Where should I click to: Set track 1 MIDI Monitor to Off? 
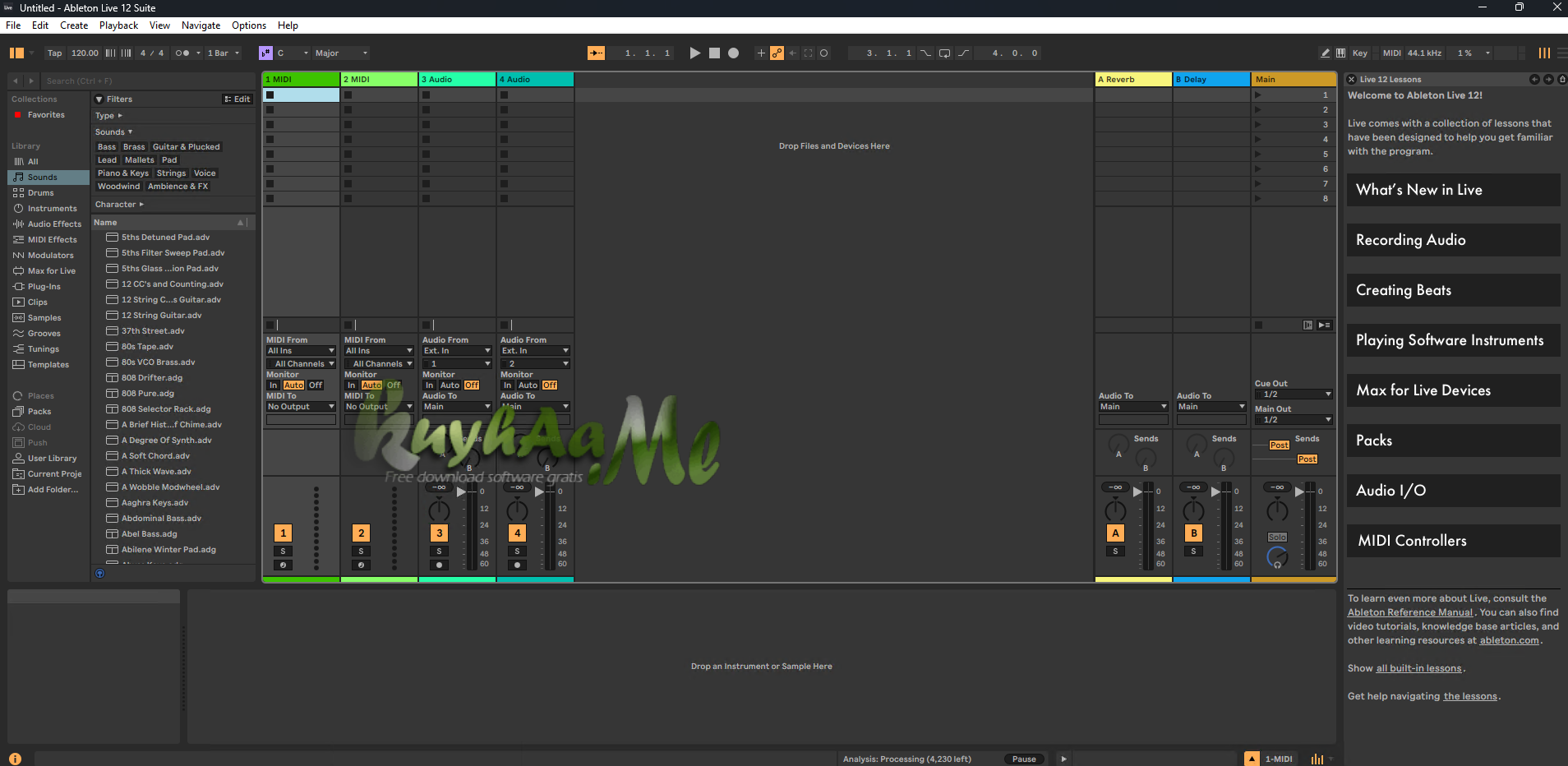point(316,385)
